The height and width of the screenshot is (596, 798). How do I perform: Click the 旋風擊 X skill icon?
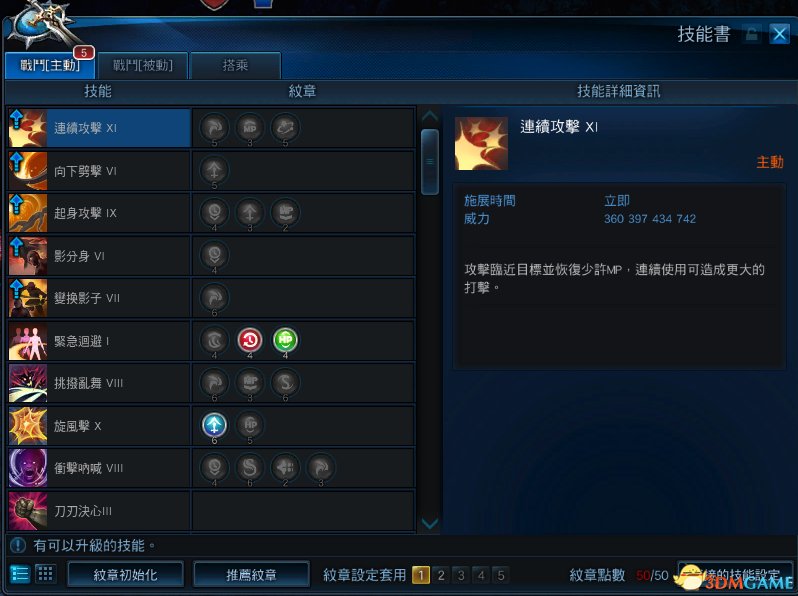(28, 426)
